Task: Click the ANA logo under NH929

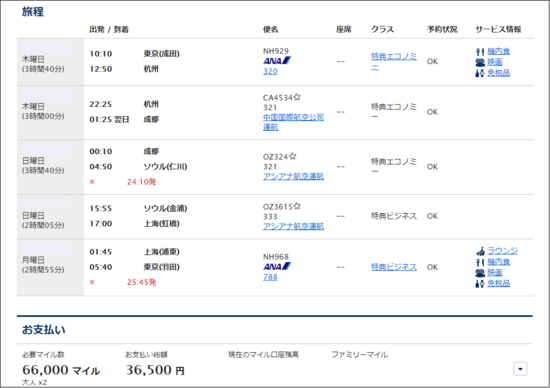Action: (x=277, y=61)
